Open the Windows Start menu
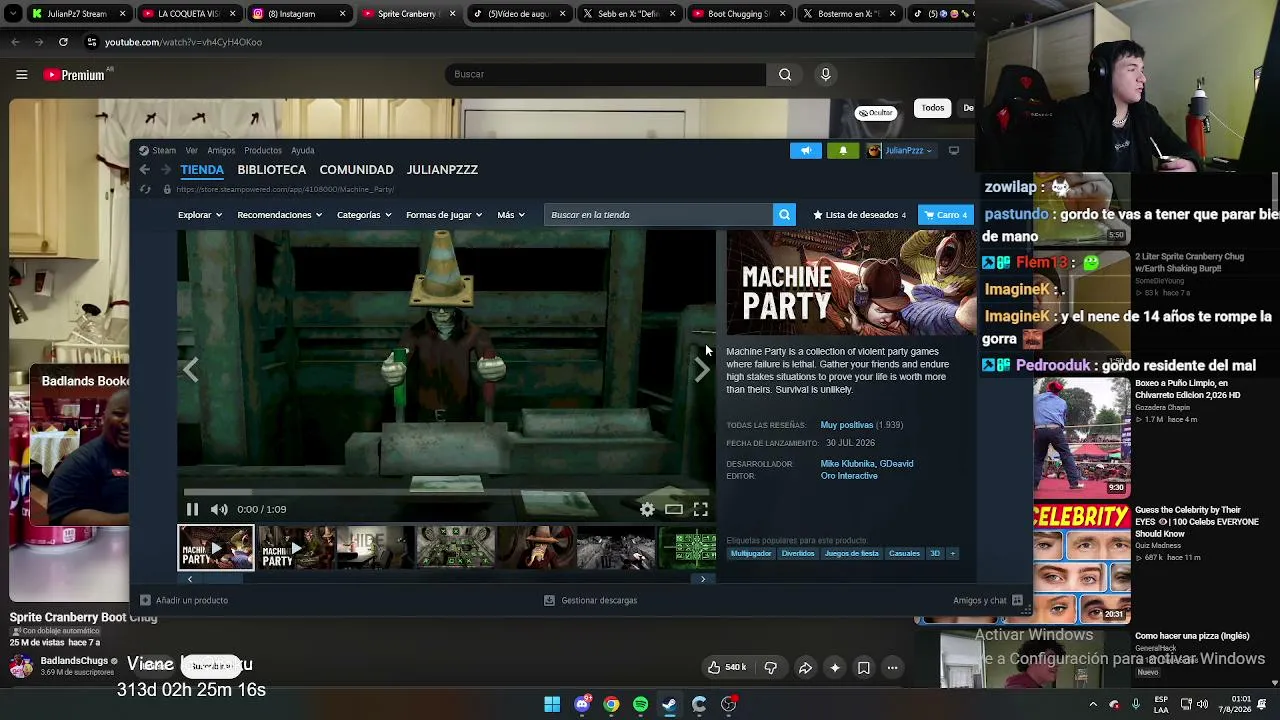1280x720 pixels. [x=552, y=704]
